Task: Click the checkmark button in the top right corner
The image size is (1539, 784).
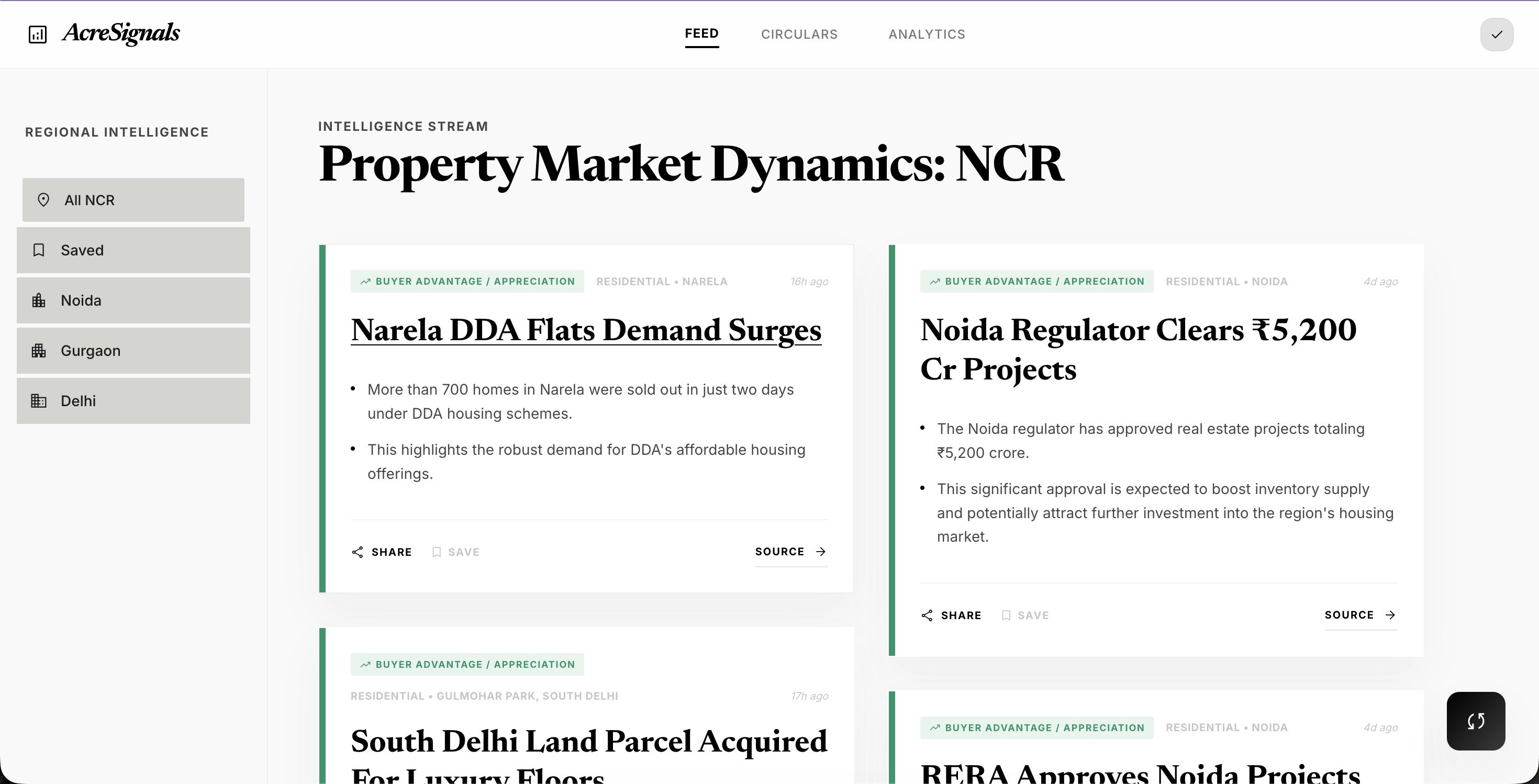Action: tap(1496, 34)
